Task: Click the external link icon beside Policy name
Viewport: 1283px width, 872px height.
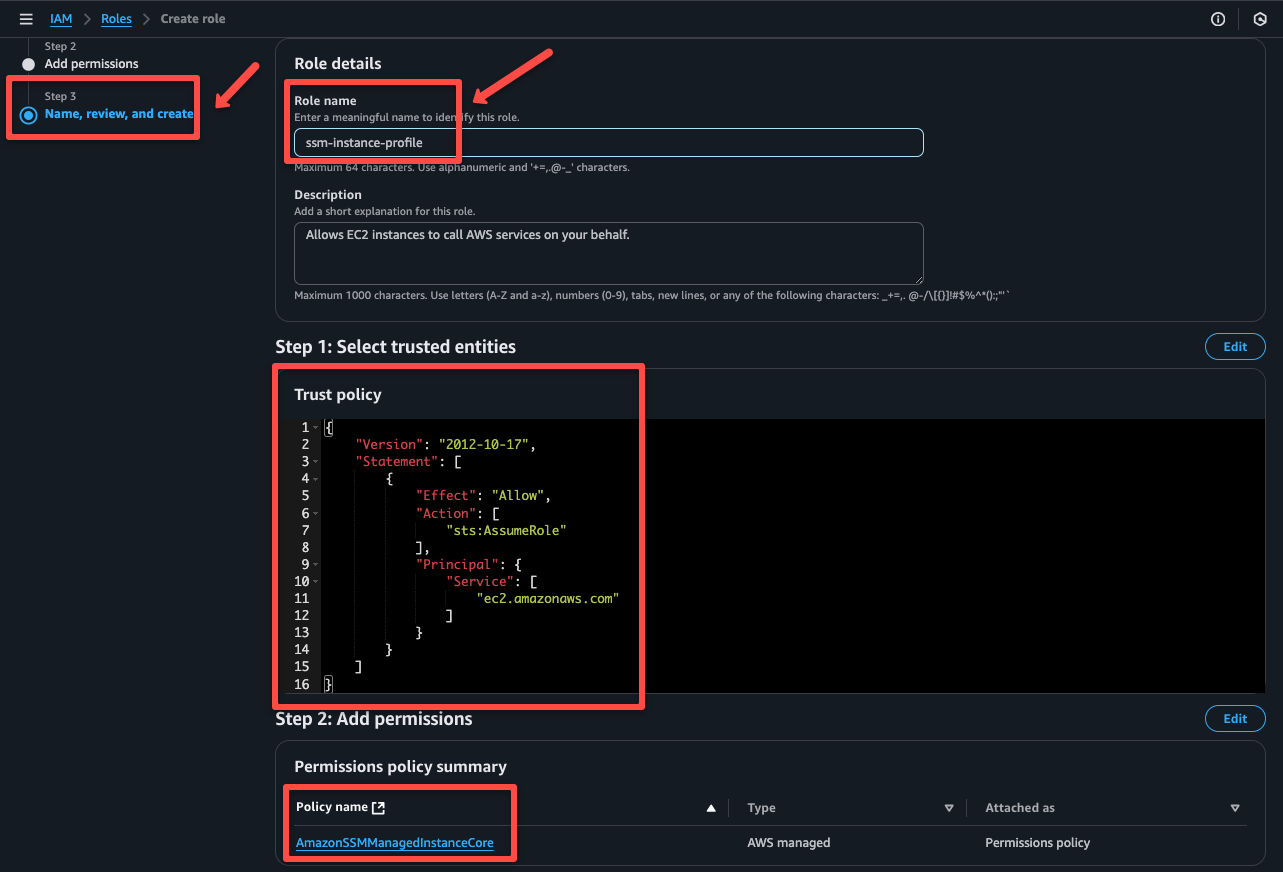Action: pyautogui.click(x=378, y=807)
